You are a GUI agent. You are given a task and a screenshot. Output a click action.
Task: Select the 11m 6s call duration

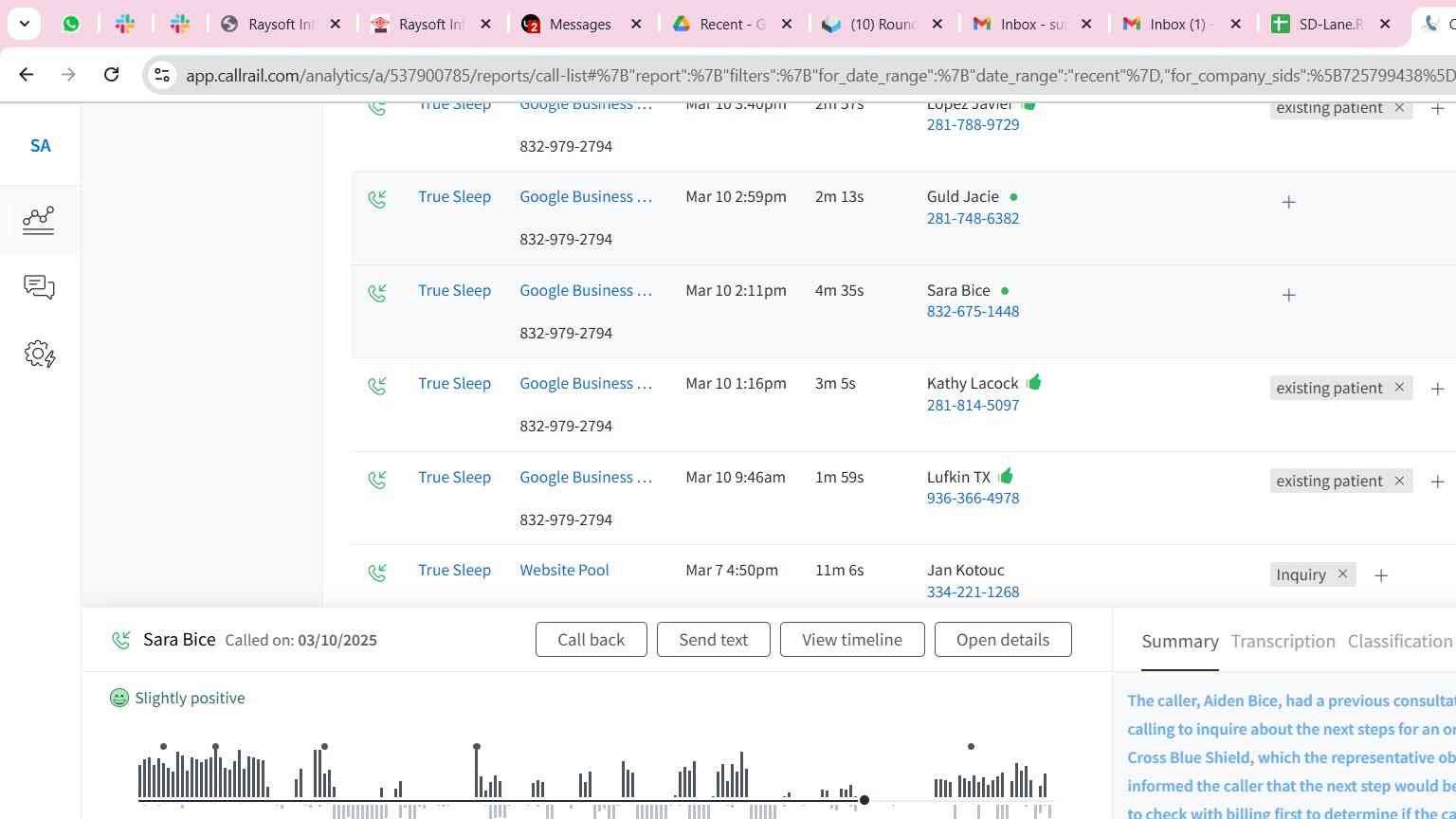(x=839, y=570)
